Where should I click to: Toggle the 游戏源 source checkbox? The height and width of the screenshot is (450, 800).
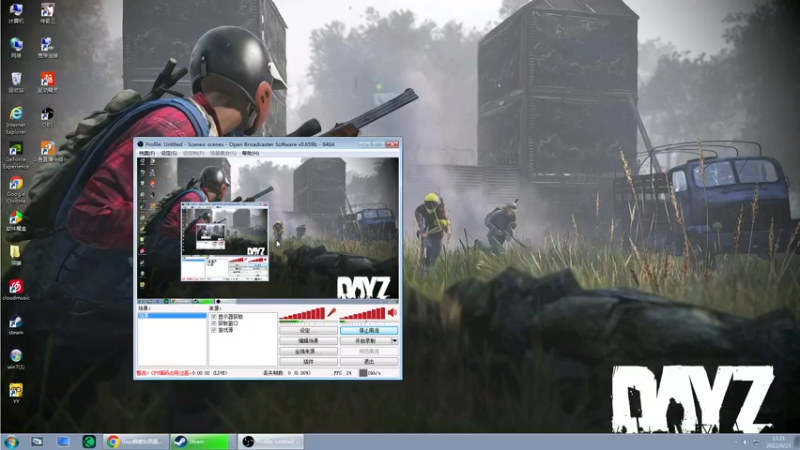pos(214,330)
